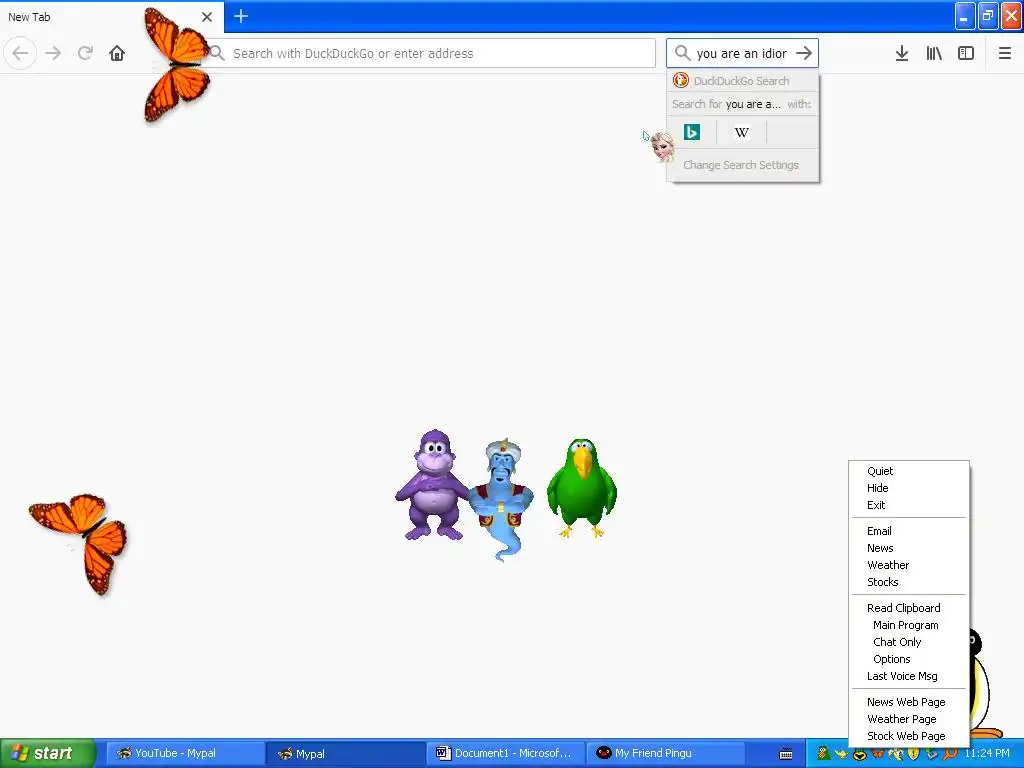This screenshot has height=768, width=1024.
Task: Click the search box containing text
Action: [742, 54]
